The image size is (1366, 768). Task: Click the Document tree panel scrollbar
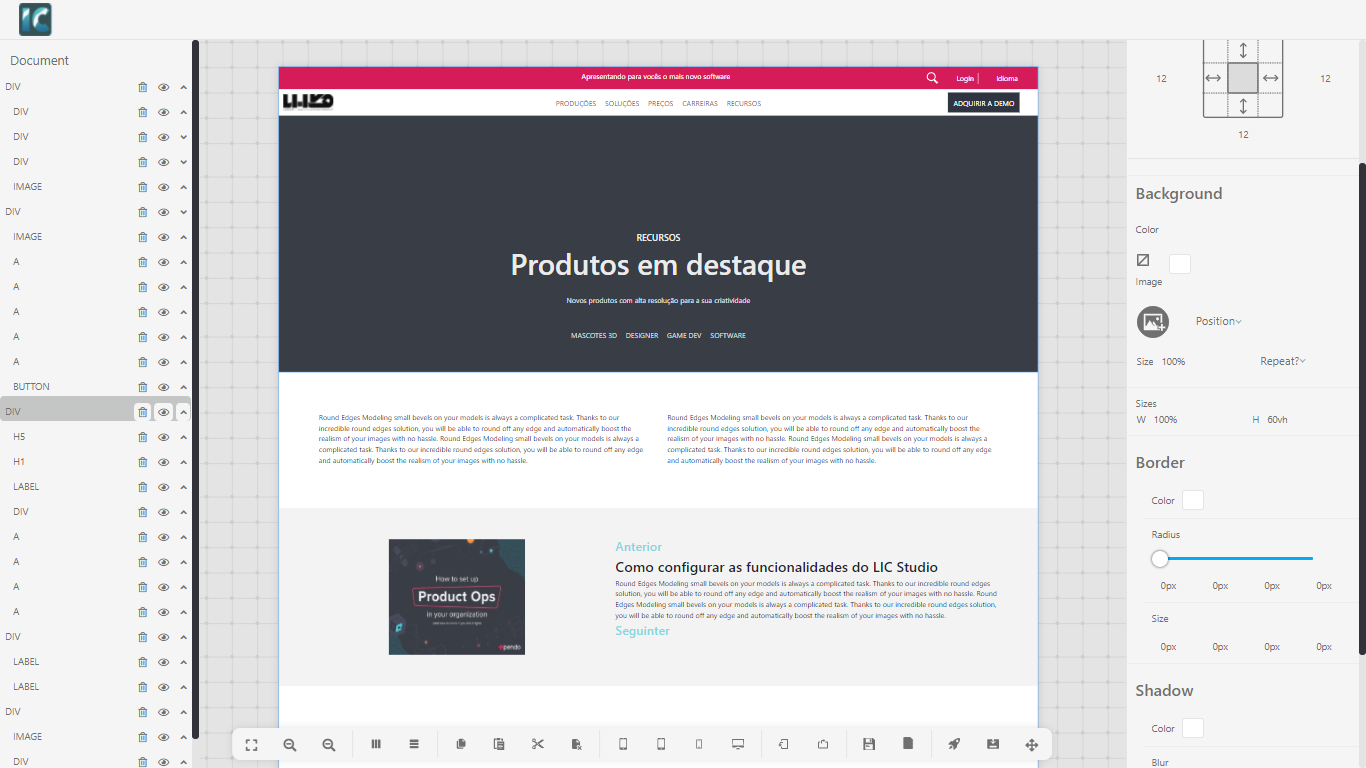(x=196, y=390)
